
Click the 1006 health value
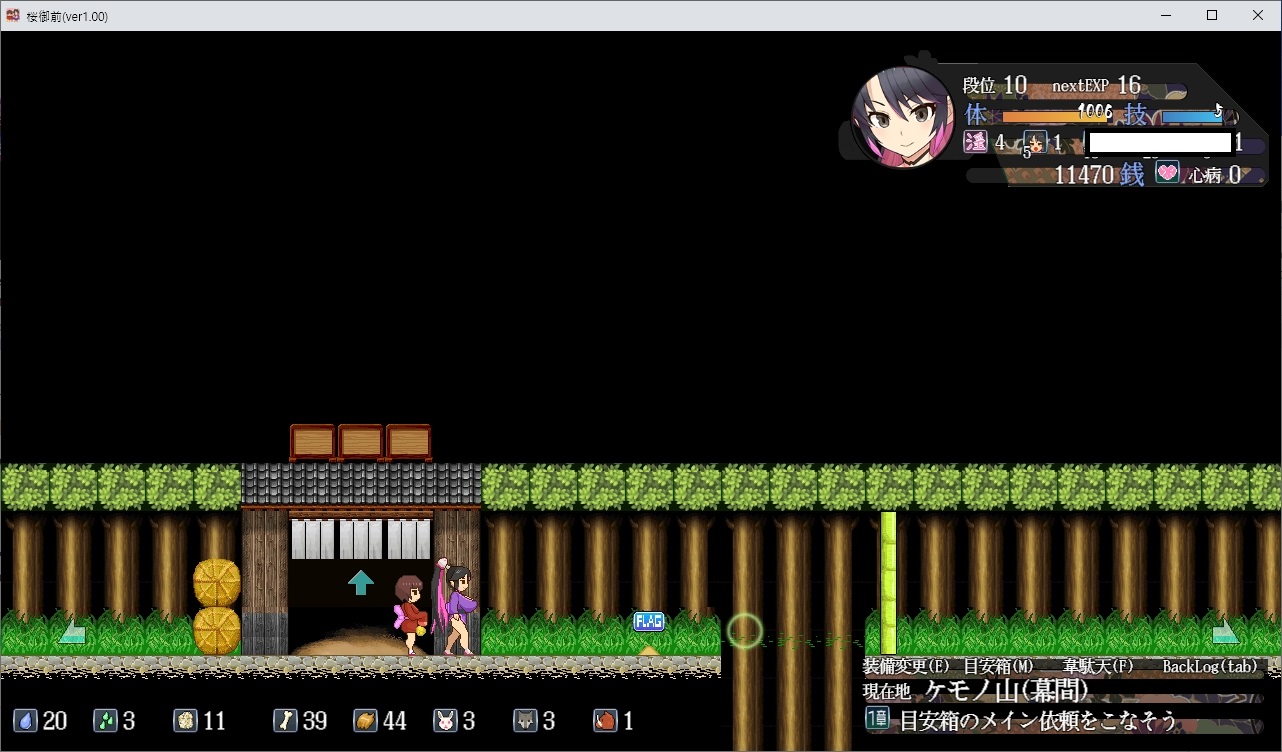pos(1095,110)
